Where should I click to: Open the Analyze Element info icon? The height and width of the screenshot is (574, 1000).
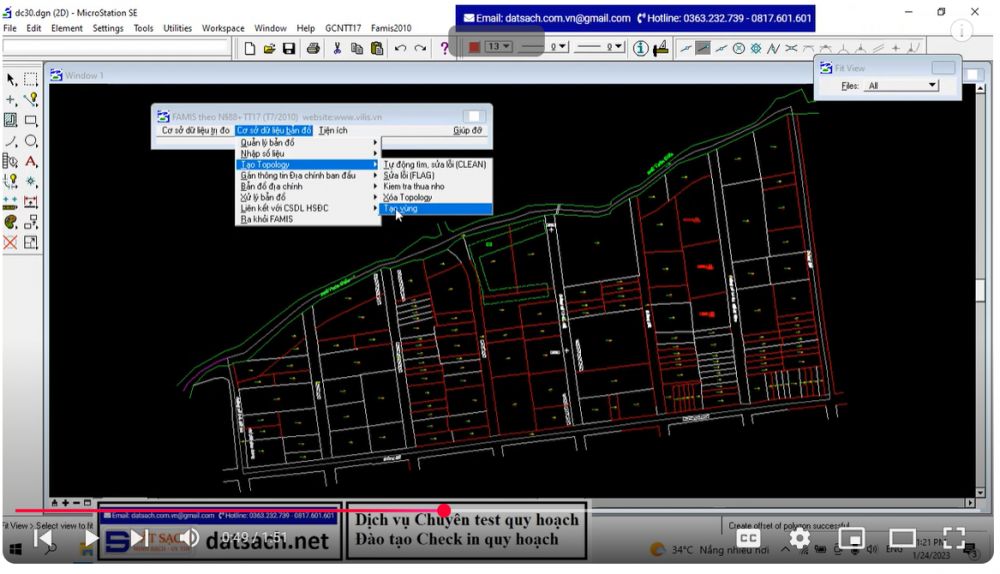click(x=641, y=48)
